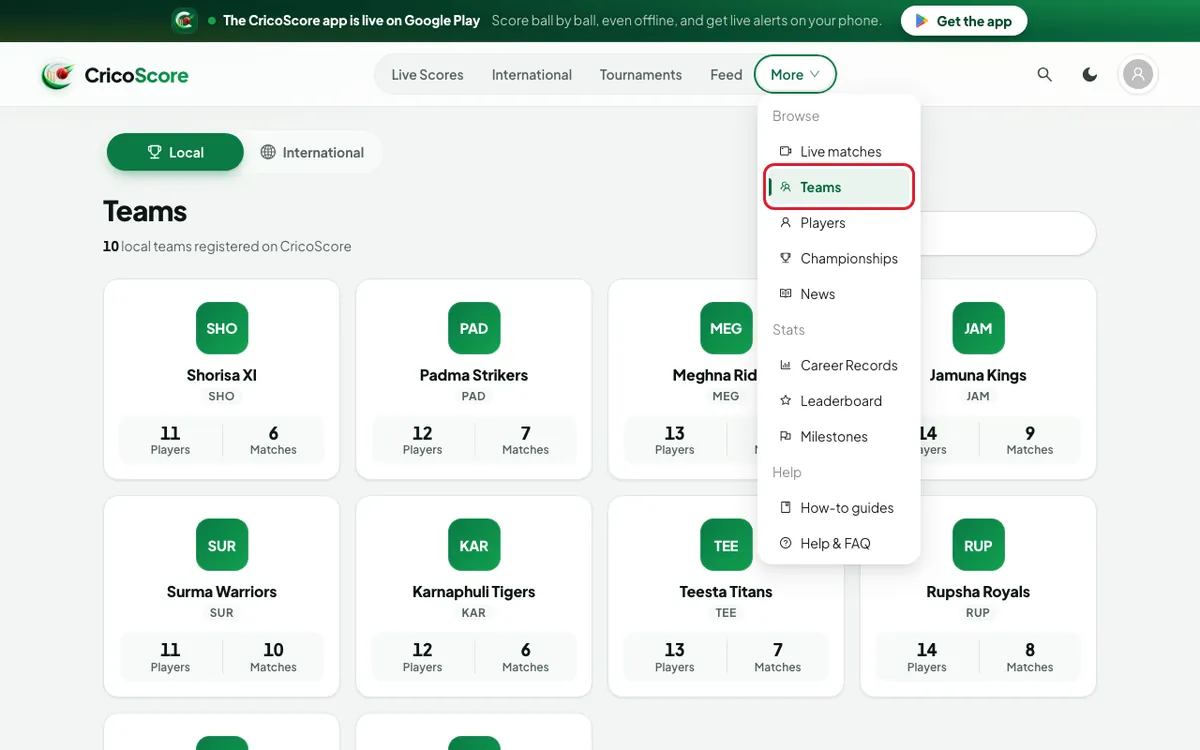Click the SUR team badge

pyautogui.click(x=222, y=545)
